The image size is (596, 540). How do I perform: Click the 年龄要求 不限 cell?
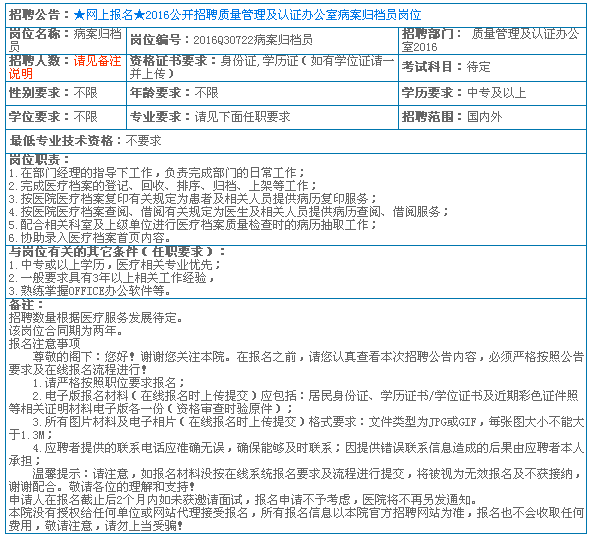[262, 93]
